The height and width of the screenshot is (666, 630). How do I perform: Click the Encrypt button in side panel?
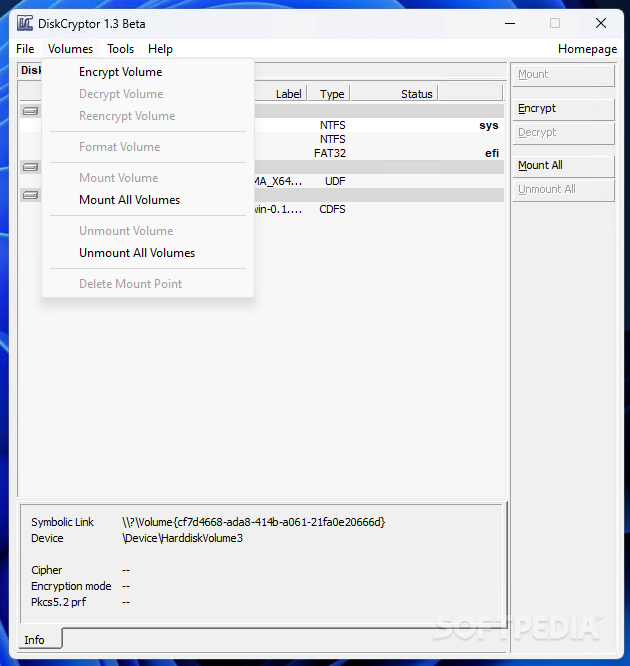[563, 109]
